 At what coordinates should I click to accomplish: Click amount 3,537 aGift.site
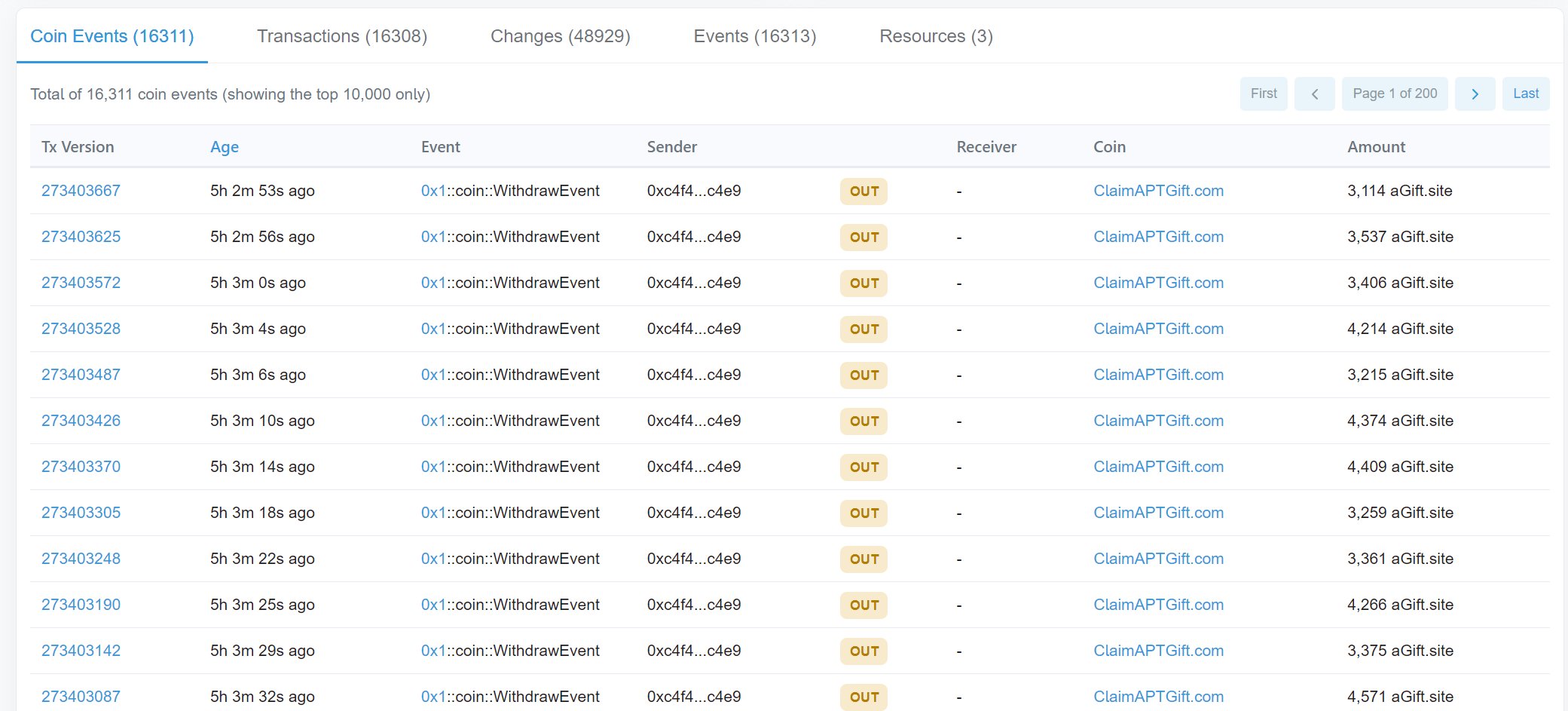(x=1401, y=237)
